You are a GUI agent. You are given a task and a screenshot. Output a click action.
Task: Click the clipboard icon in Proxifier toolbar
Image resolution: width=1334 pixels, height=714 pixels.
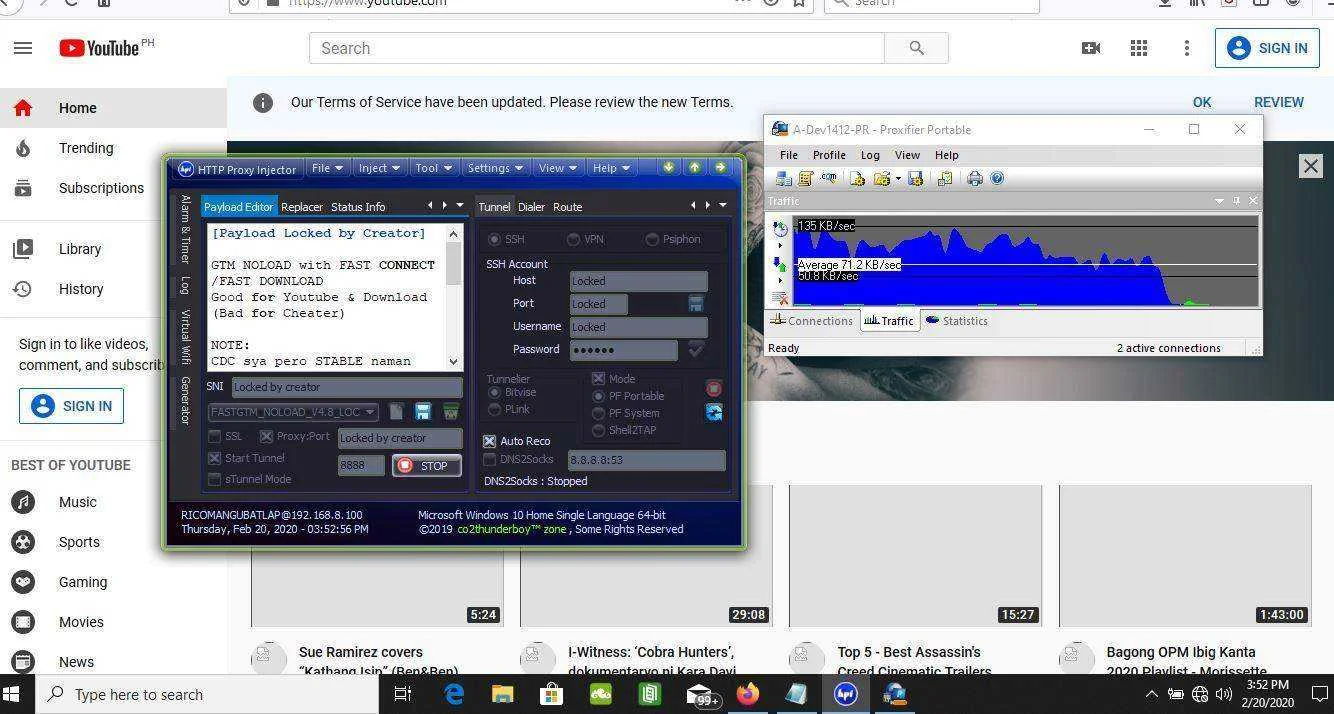pos(944,178)
